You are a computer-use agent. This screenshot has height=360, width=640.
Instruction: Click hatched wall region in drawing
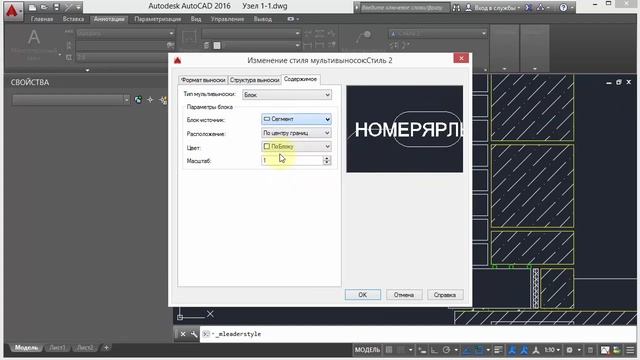[x=532, y=185]
